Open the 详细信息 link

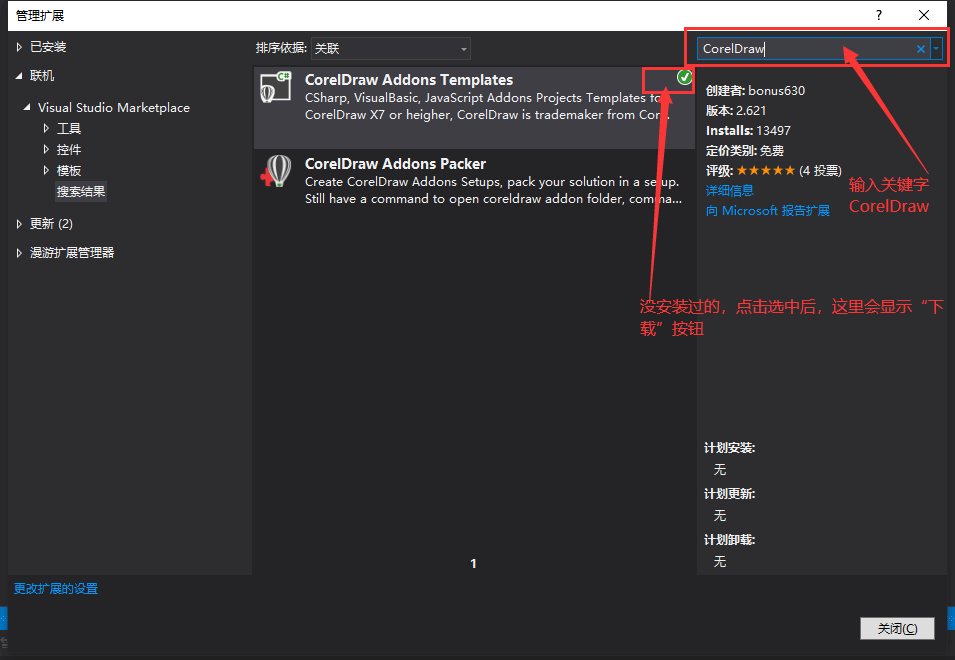click(729, 190)
